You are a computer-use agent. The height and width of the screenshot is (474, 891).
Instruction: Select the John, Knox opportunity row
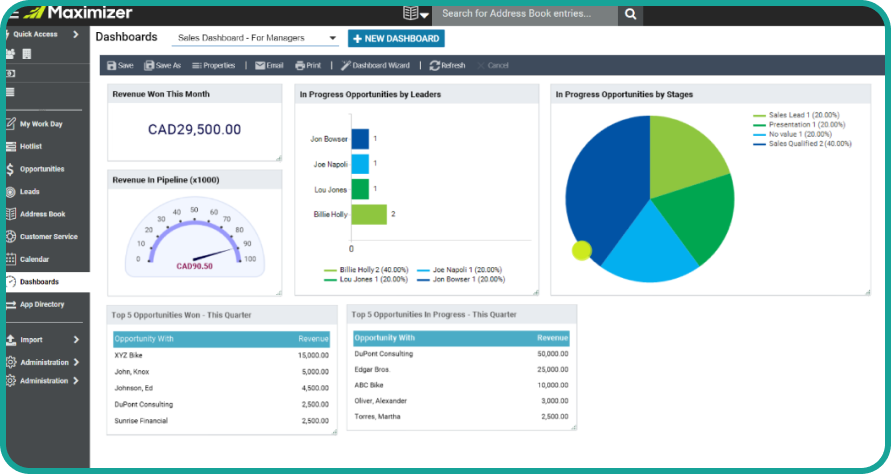222,372
